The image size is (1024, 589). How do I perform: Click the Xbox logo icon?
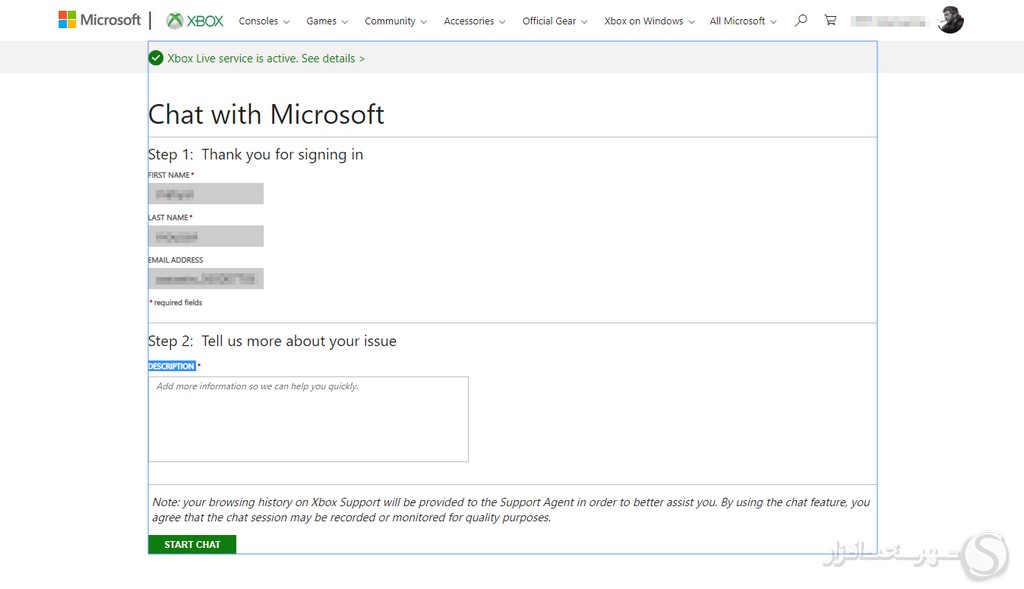[x=175, y=21]
